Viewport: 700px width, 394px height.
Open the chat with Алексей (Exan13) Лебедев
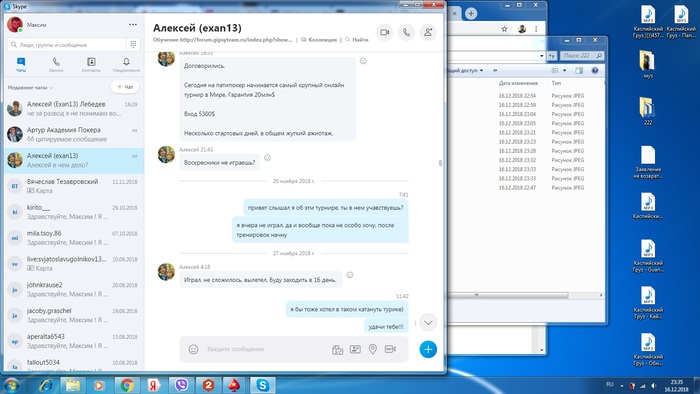pyautogui.click(x=74, y=108)
